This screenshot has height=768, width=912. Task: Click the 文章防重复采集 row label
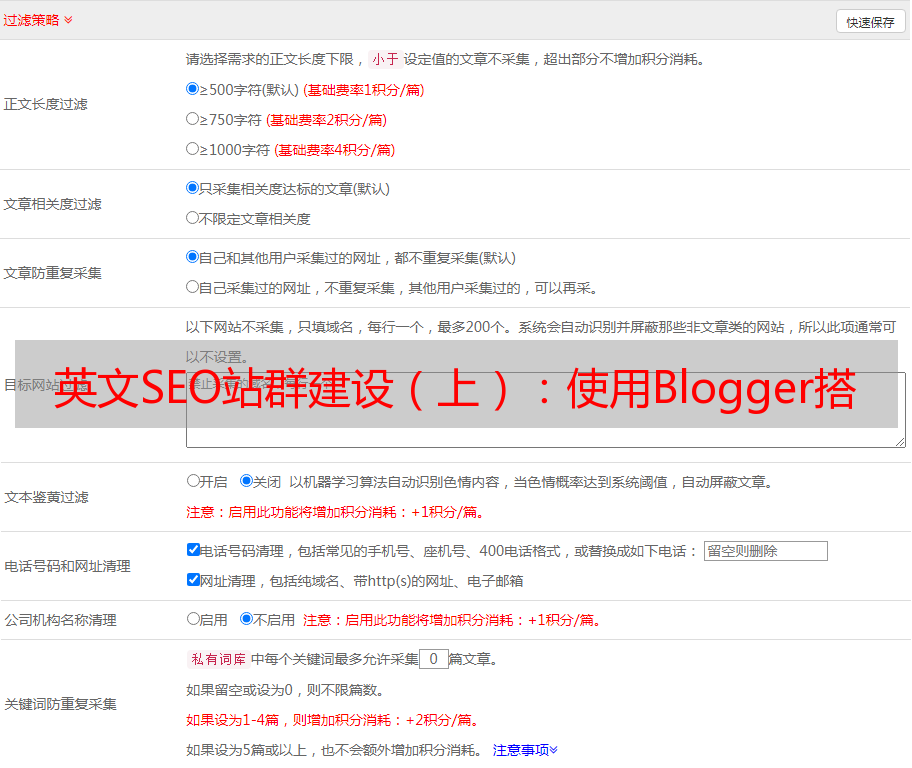pos(52,273)
